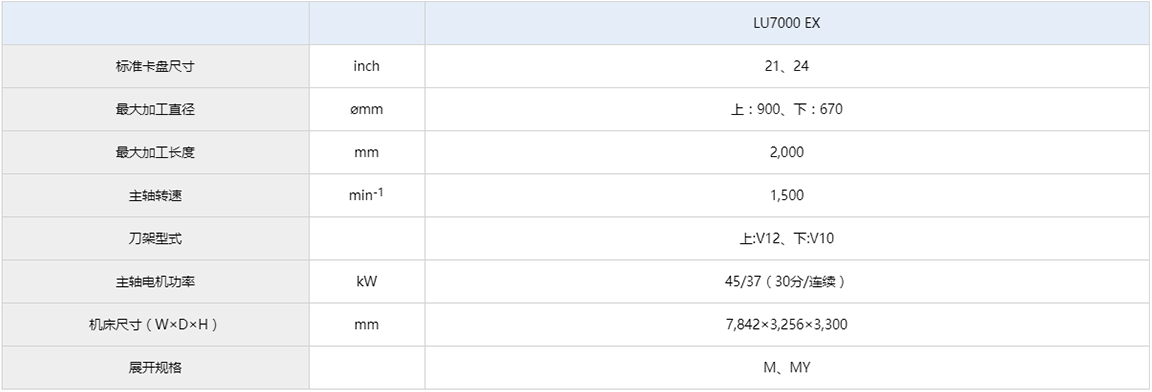Image resolution: width=1152 pixels, height=392 pixels.
Task: Click the LU7000 EX column header
Action: point(787,23)
